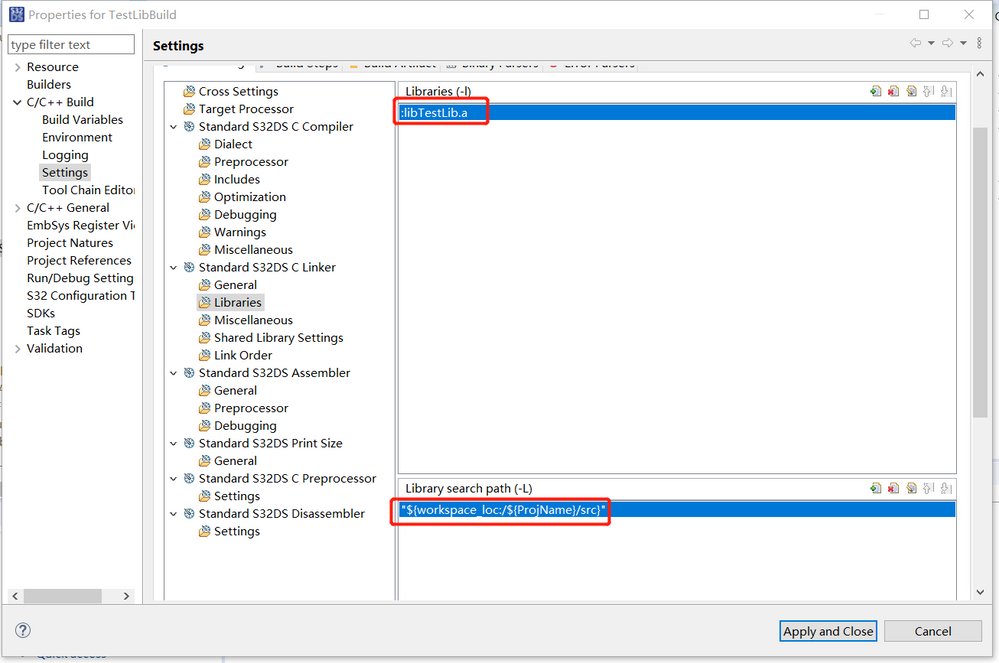The image size is (999, 663).
Task: Expand the Resource category
Action: 18,67
